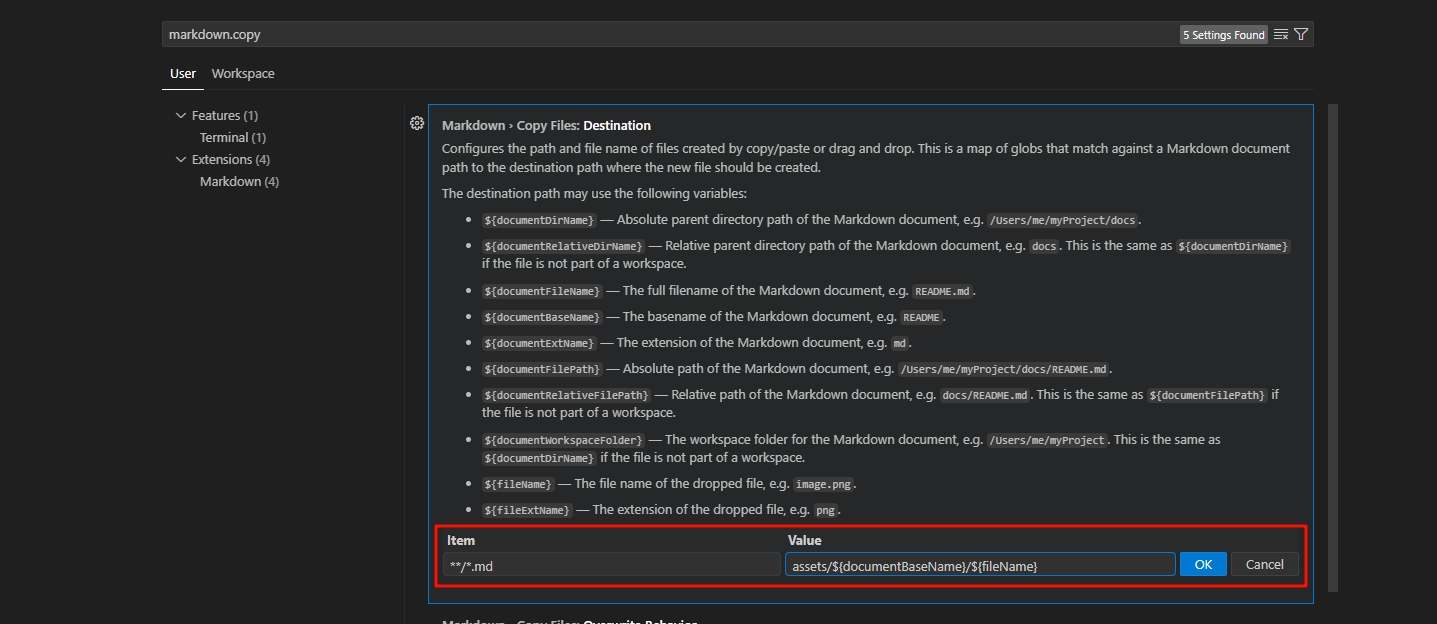1437x624 pixels.
Task: Collapse the Extensions (4) tree section
Action: [x=181, y=159]
